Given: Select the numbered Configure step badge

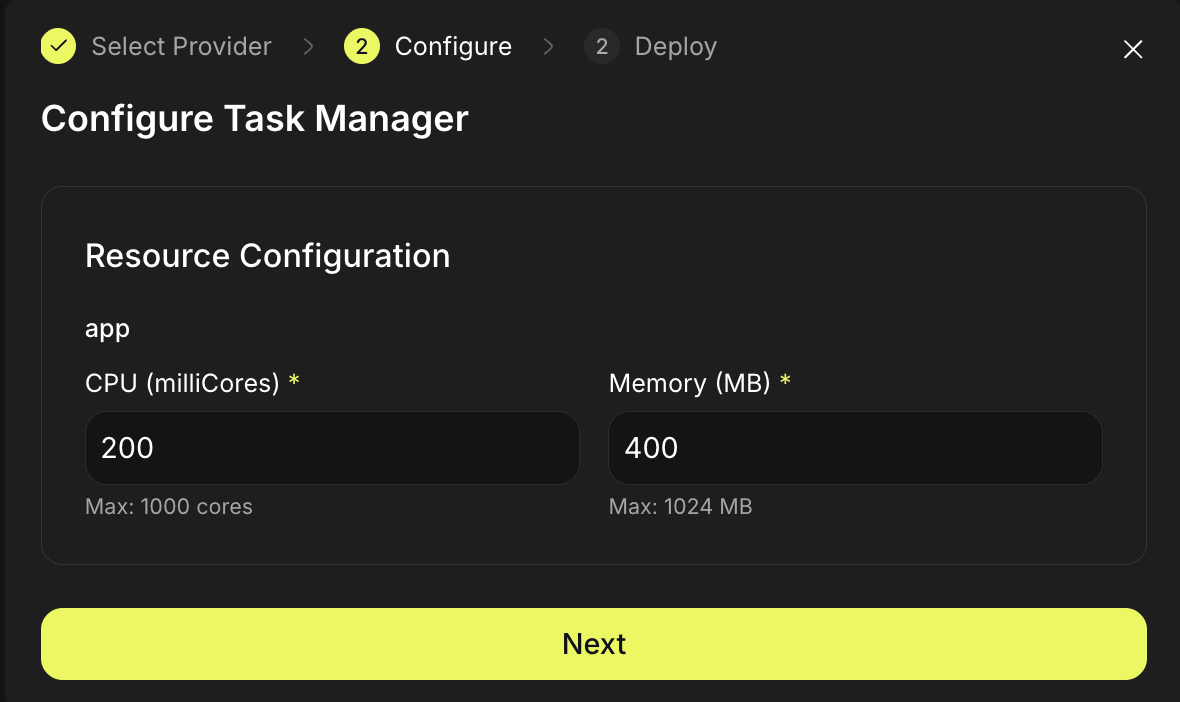Looking at the screenshot, I should pos(361,46).
